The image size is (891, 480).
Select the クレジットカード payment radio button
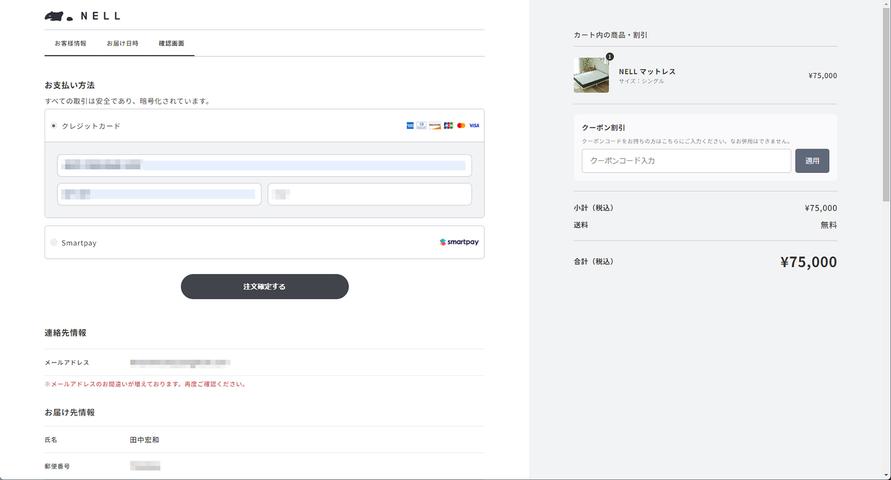tap(53, 126)
